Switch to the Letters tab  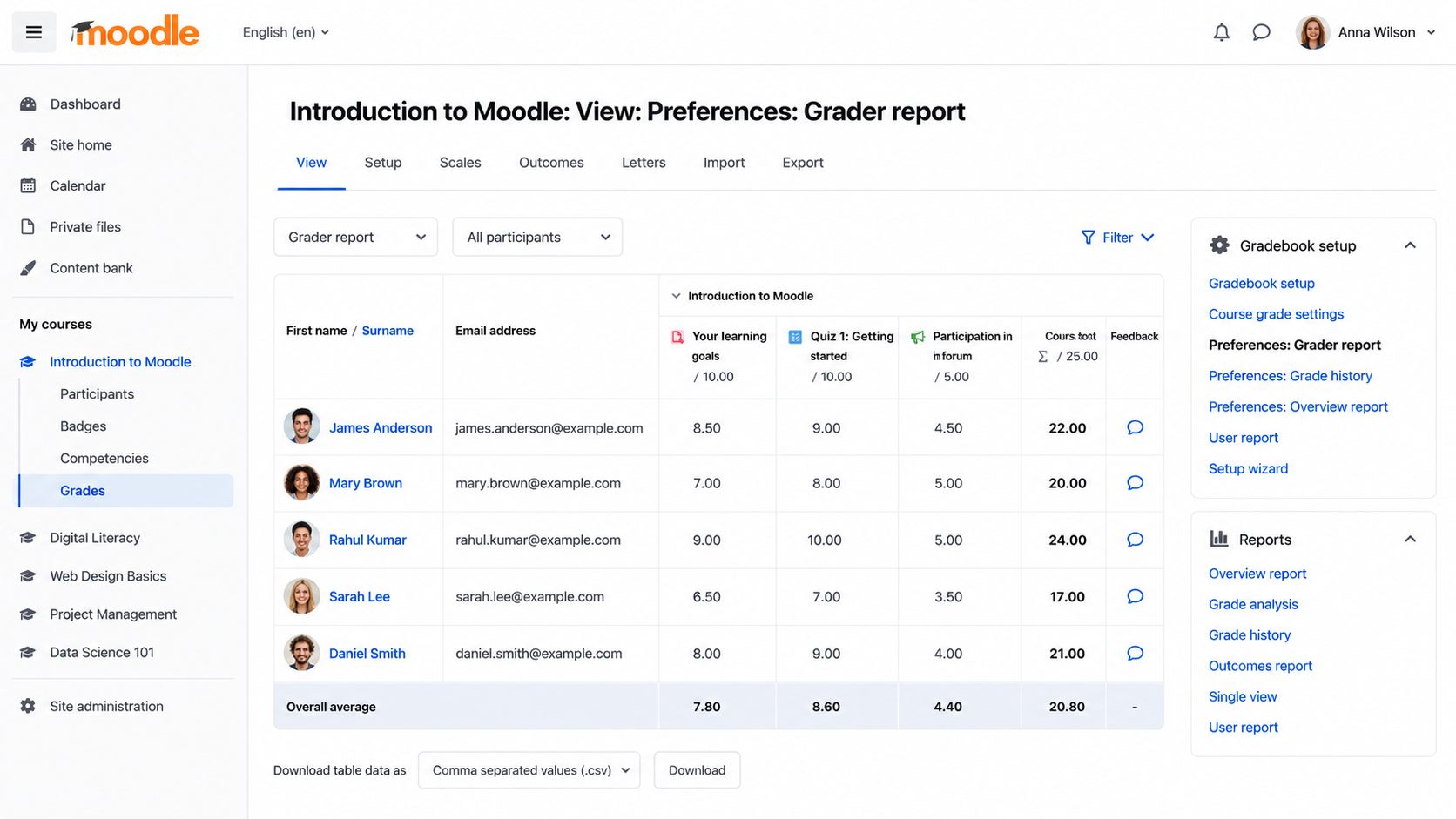[644, 163]
